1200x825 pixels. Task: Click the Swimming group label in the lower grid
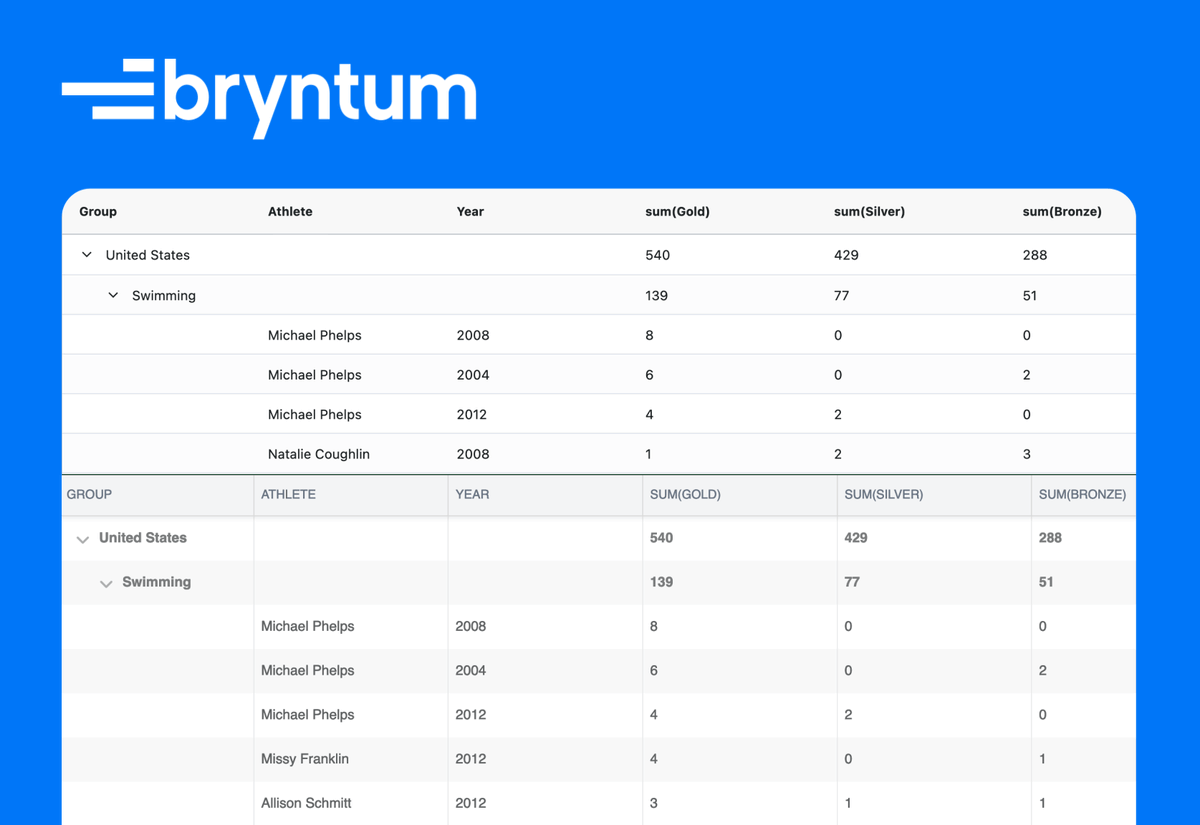pyautogui.click(x=155, y=581)
